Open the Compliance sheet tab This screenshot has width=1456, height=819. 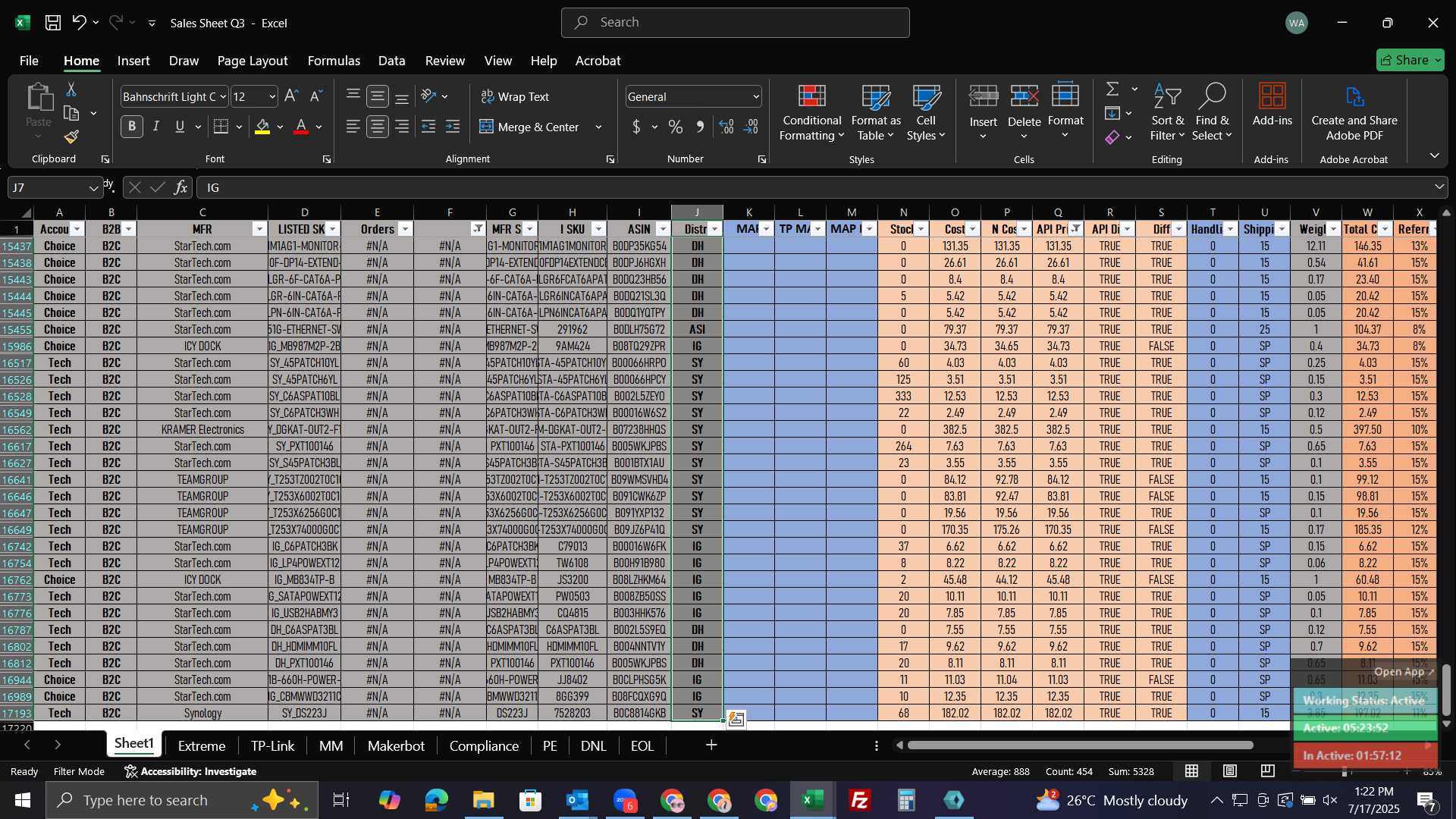point(484,745)
